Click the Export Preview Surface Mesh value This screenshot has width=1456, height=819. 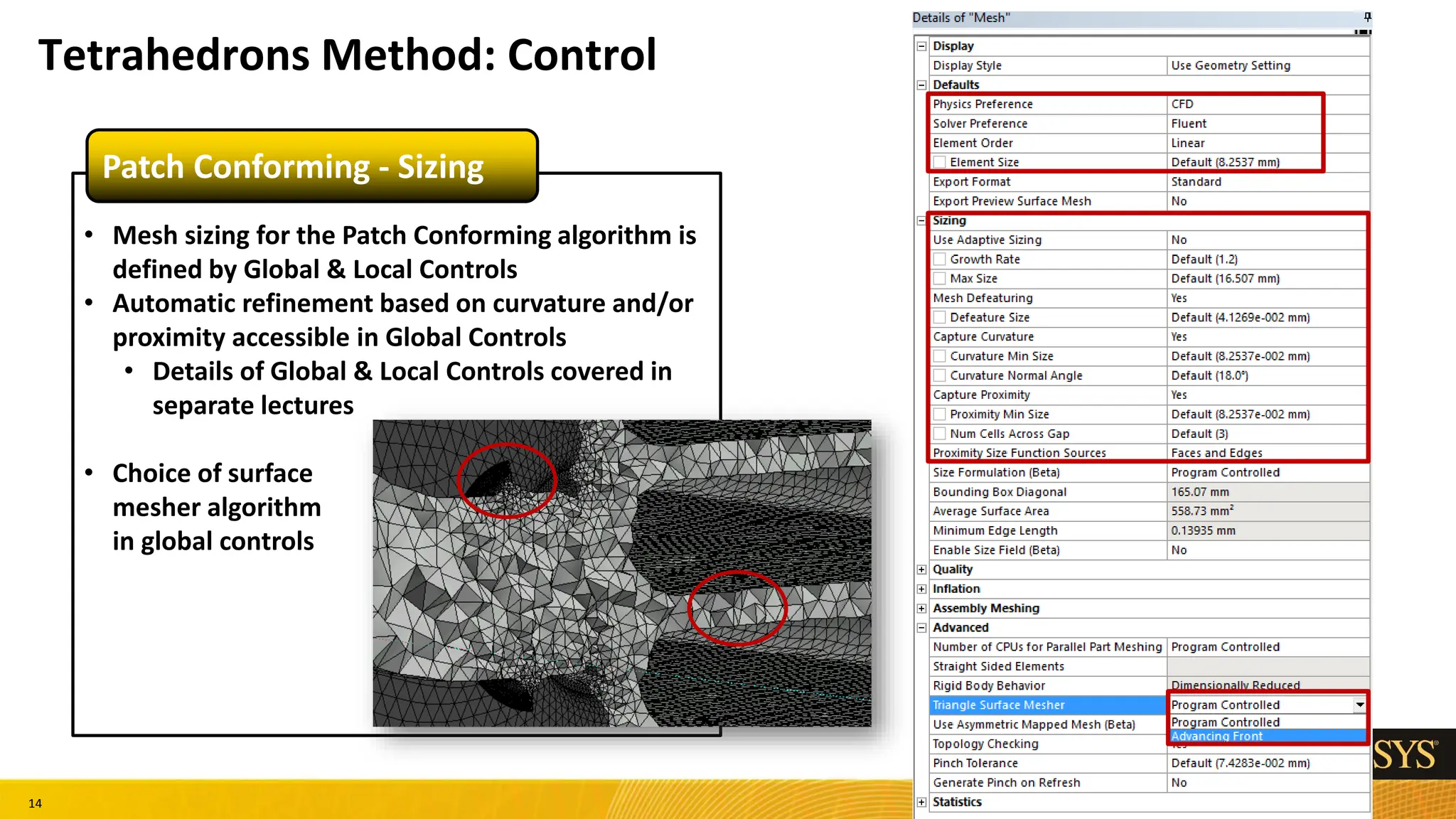coord(1268,201)
